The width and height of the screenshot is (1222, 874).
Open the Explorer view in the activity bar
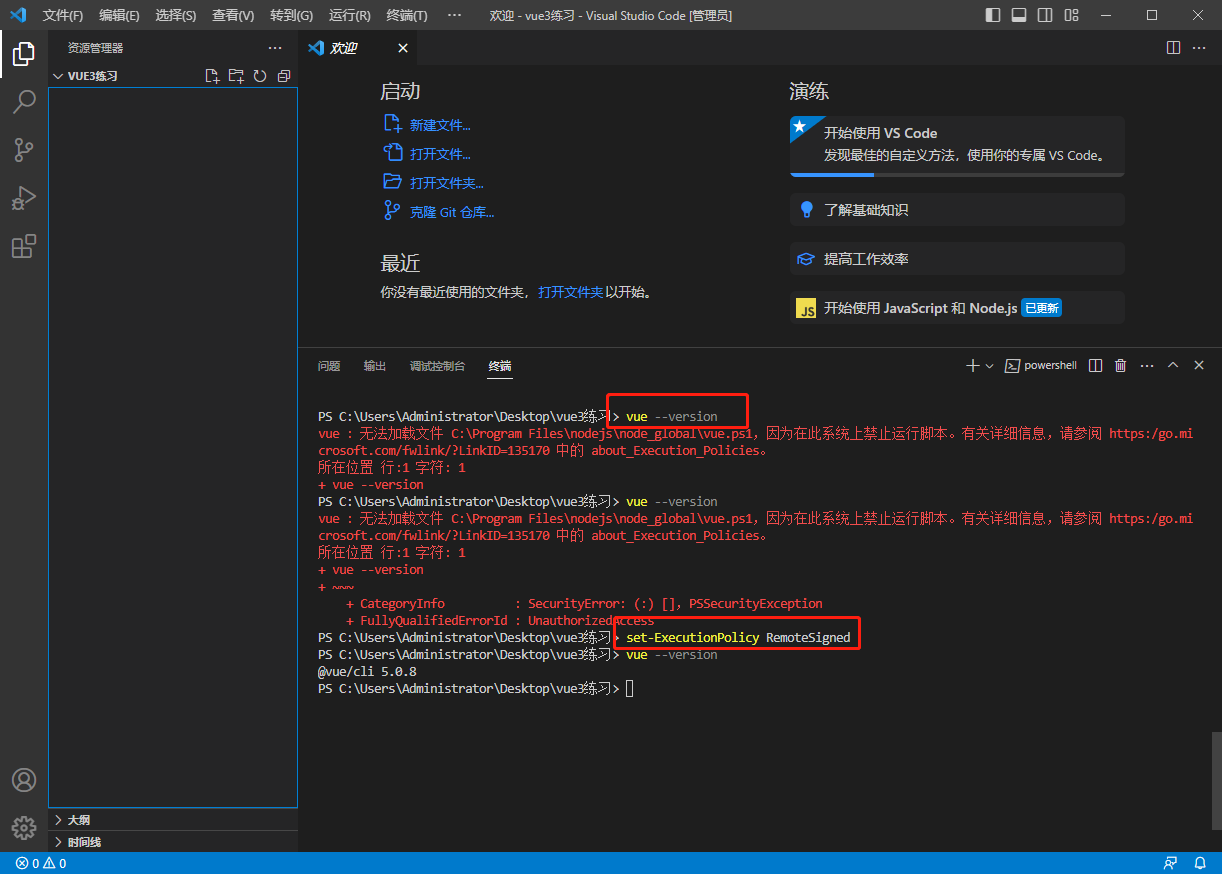coord(24,54)
